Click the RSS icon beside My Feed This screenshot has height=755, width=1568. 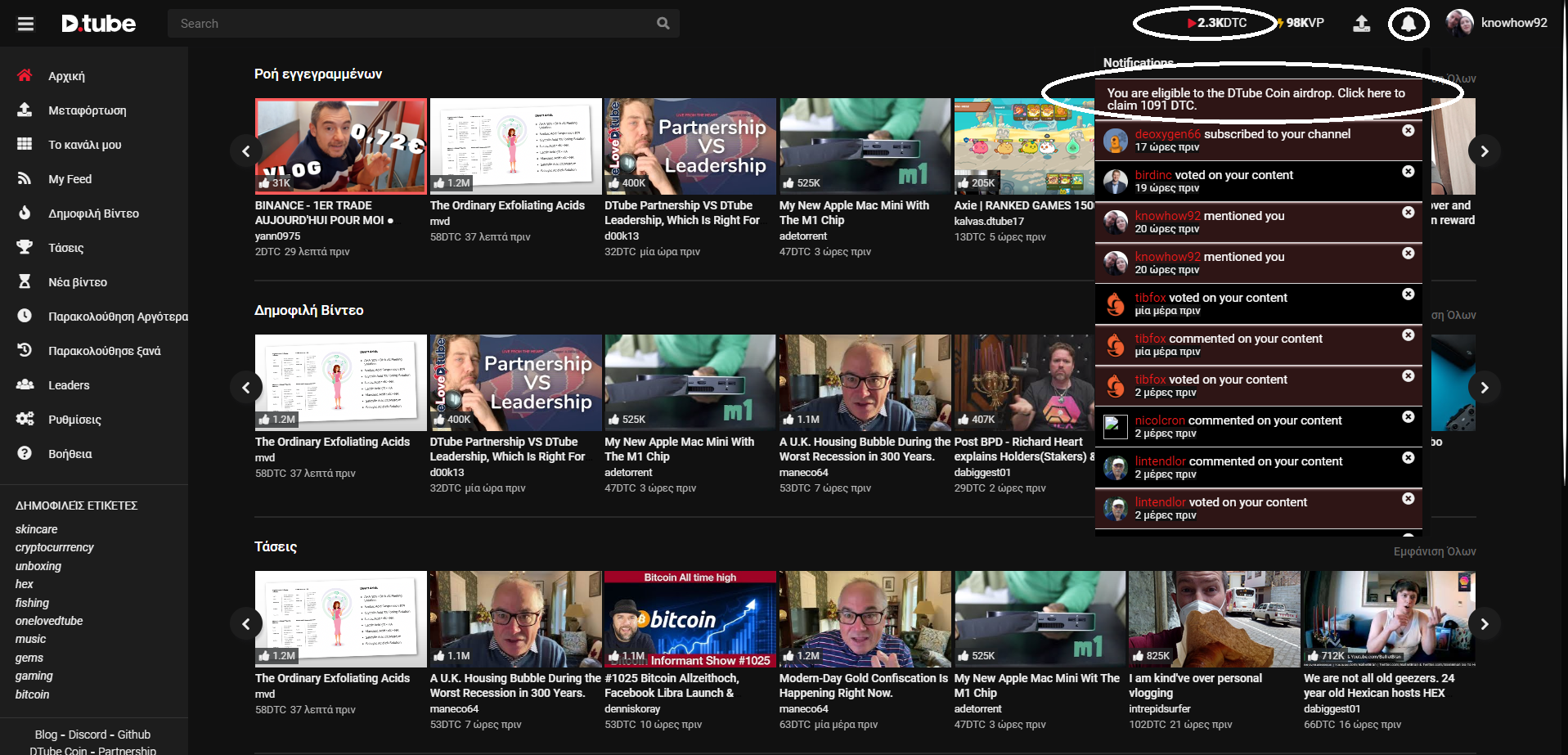(x=25, y=178)
